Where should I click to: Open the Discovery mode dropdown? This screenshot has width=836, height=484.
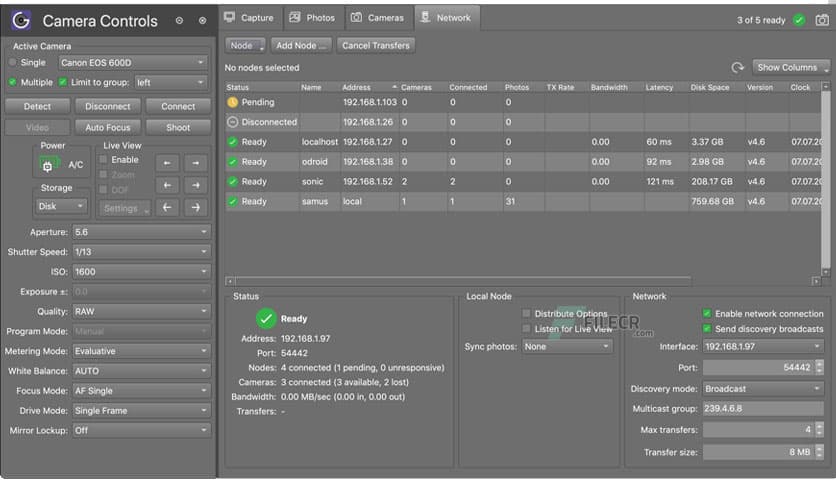click(763, 389)
